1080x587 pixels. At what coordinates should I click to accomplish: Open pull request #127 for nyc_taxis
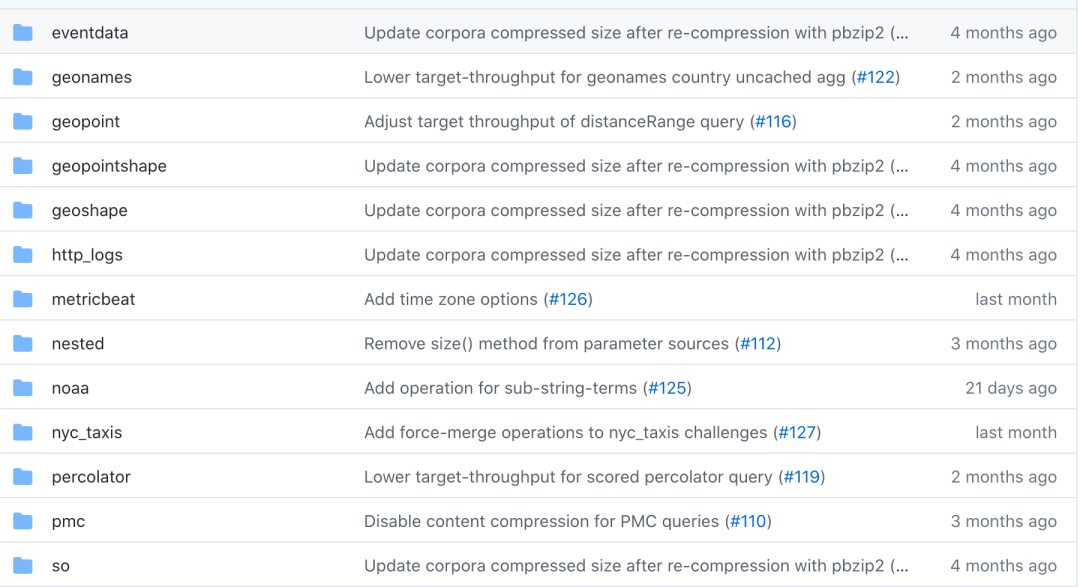coord(797,433)
